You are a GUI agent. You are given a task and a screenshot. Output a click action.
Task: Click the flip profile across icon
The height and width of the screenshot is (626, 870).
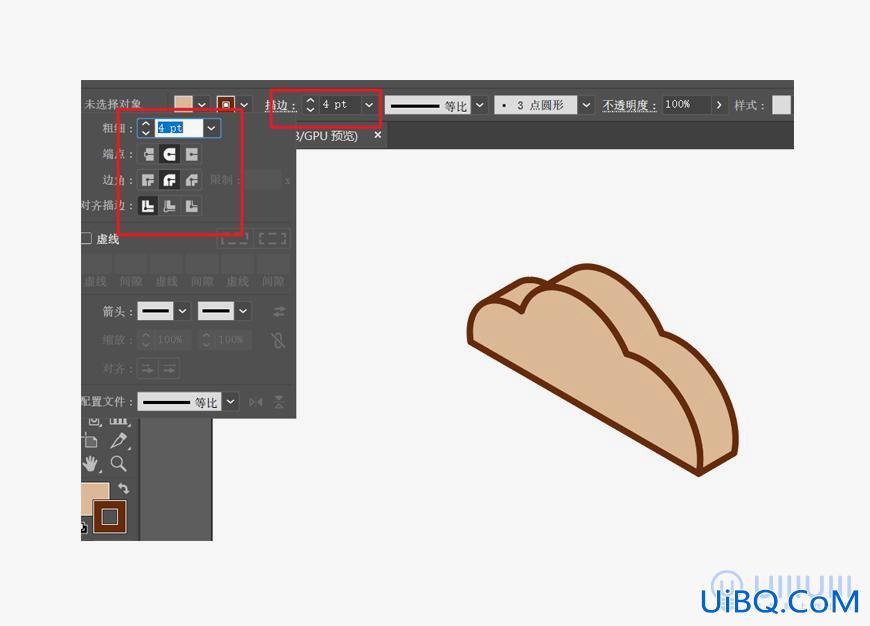click(279, 402)
